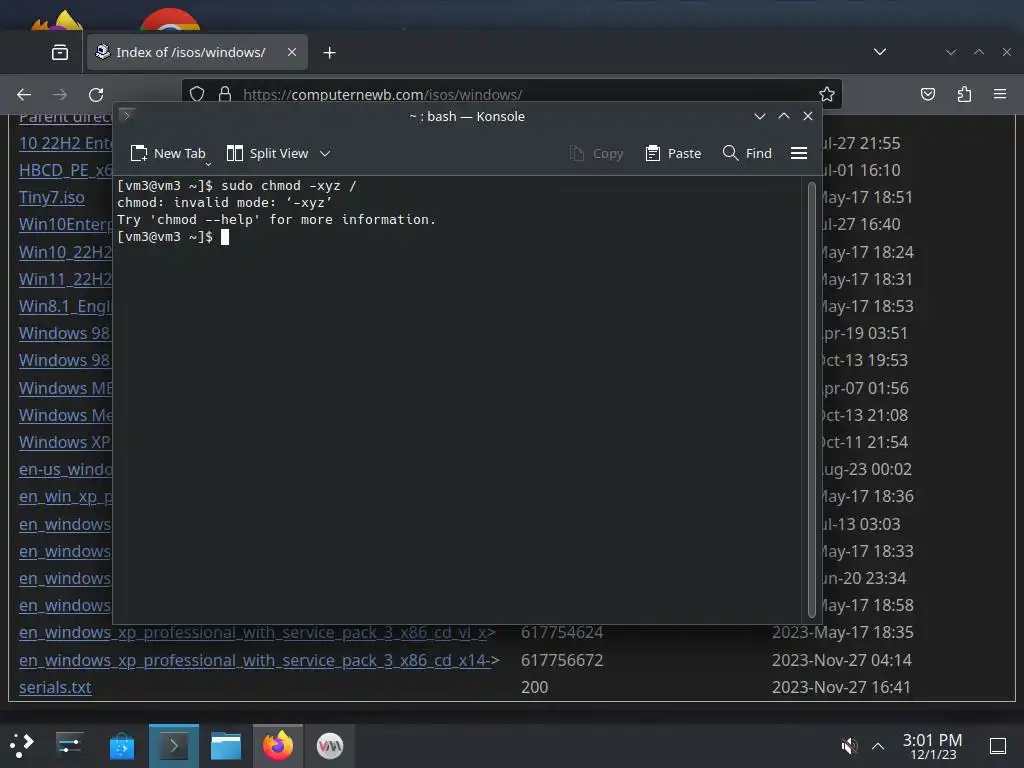Open Tiny7.iso link
The width and height of the screenshot is (1024, 768).
[52, 197]
